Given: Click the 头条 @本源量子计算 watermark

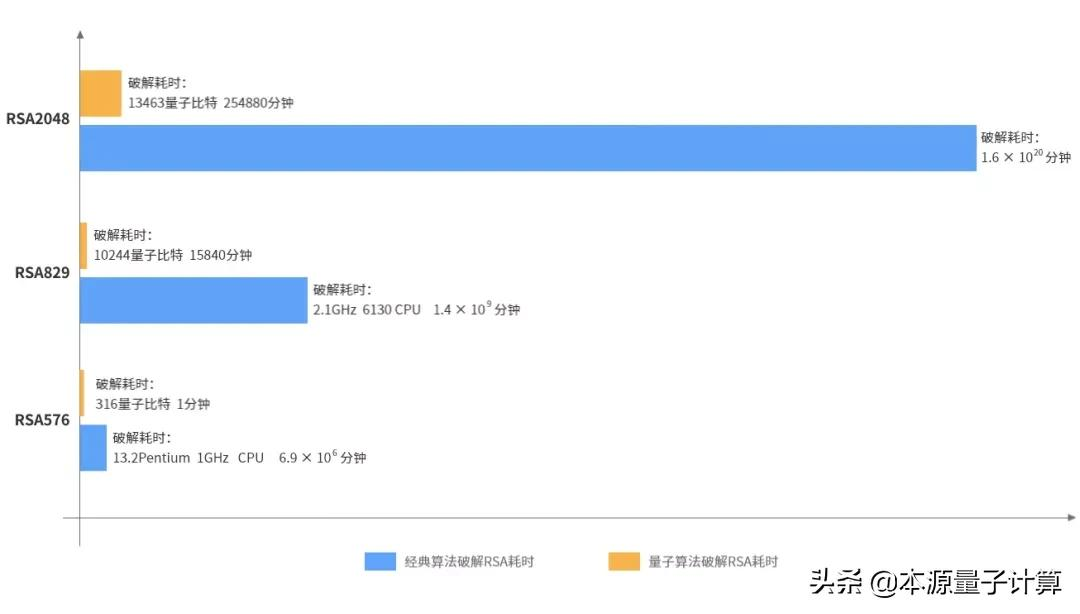Looking at the screenshot, I should tap(935, 583).
